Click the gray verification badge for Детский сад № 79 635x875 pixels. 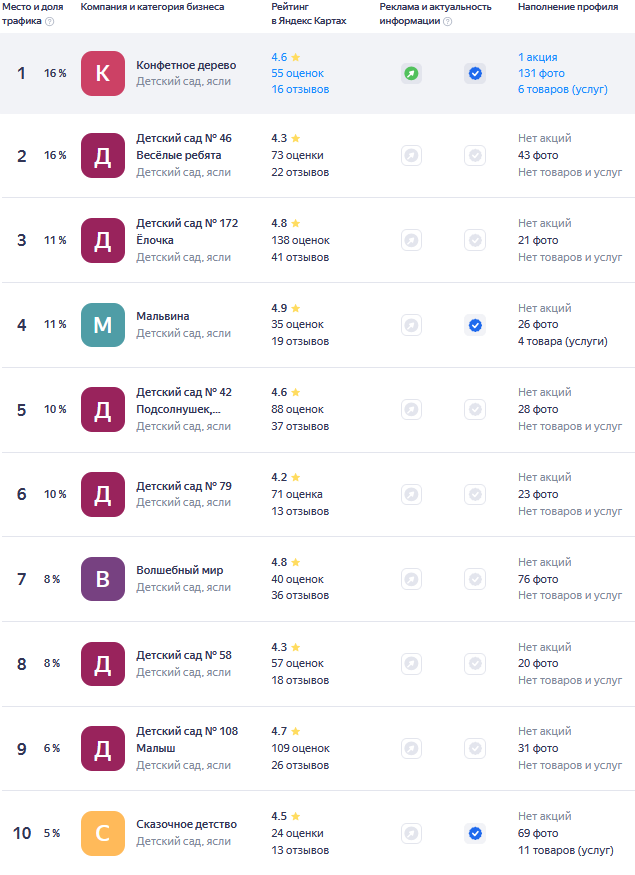[475, 494]
